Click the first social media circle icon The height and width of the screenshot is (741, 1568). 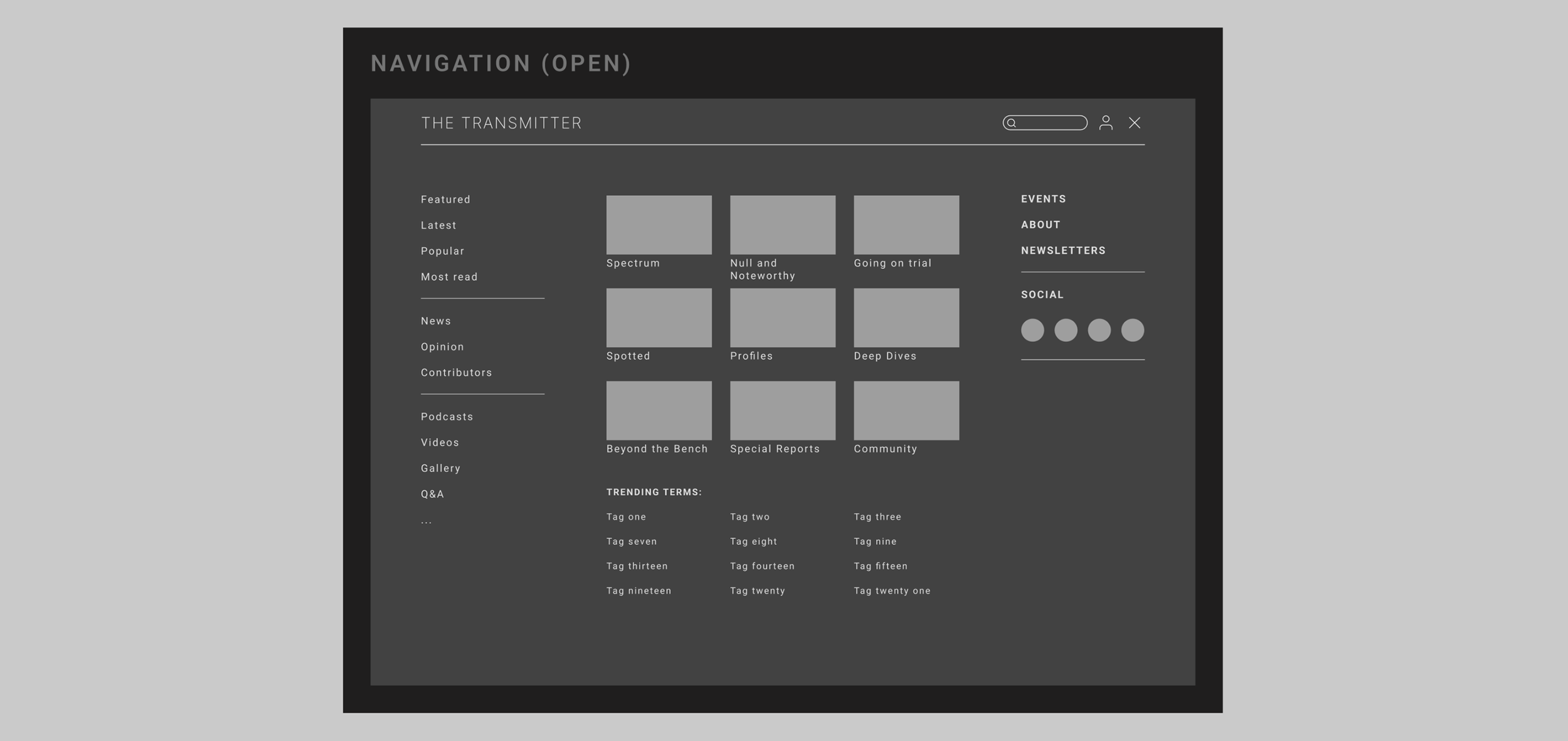[x=1032, y=330]
